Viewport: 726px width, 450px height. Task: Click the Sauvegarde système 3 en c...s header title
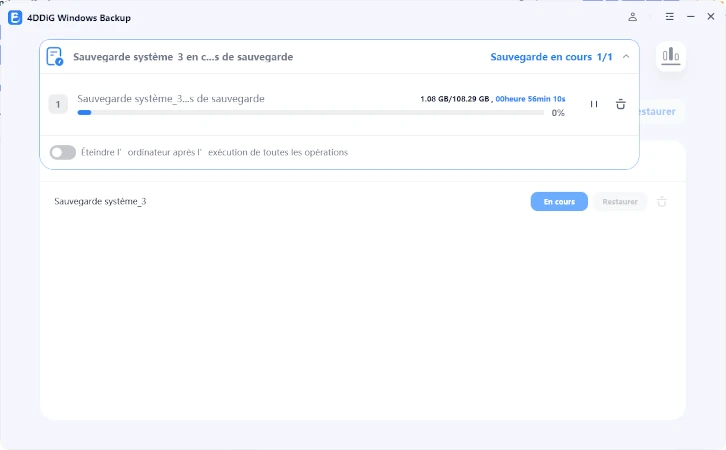(x=183, y=57)
